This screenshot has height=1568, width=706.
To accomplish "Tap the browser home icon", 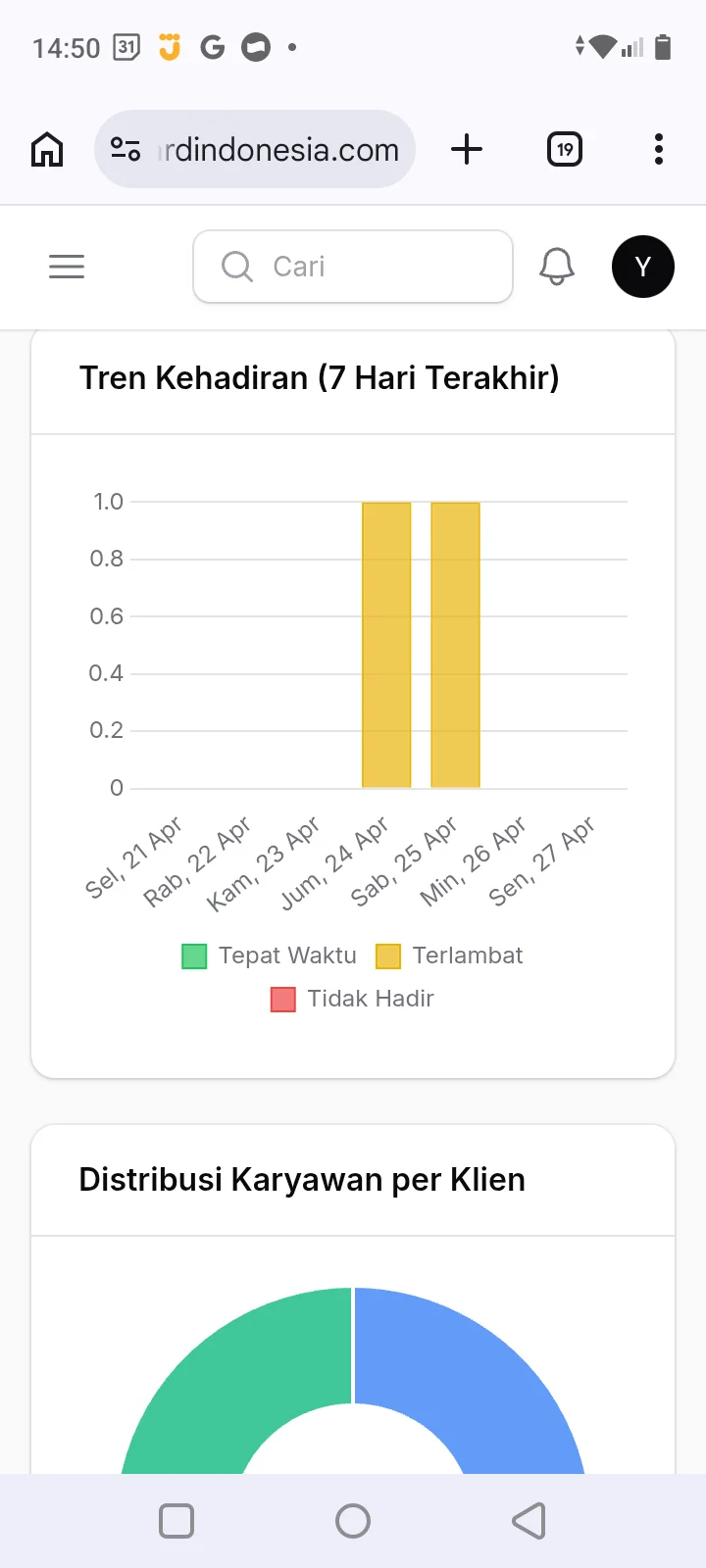I will 47,150.
